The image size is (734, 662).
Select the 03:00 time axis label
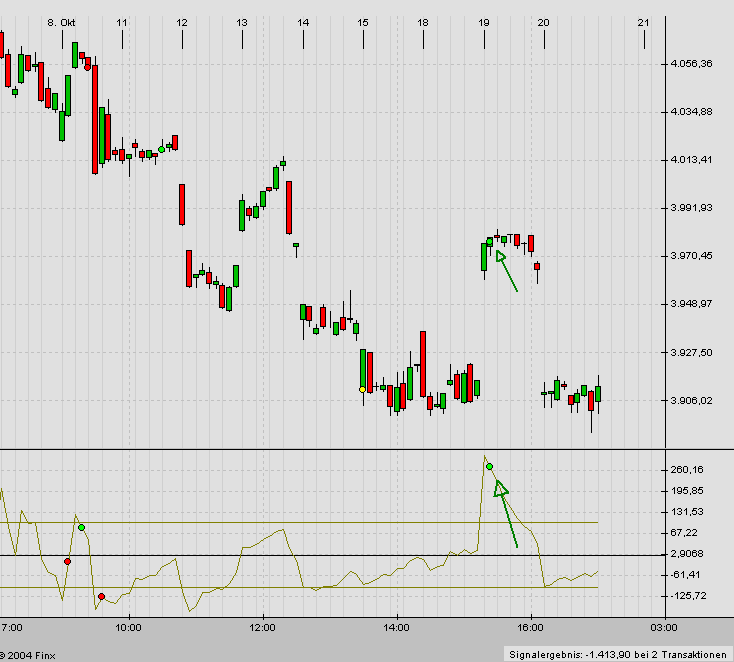click(664, 627)
